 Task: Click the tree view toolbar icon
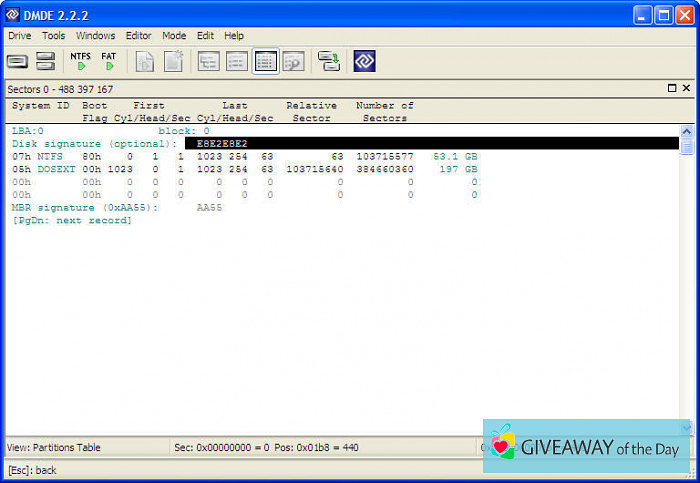tap(208, 62)
